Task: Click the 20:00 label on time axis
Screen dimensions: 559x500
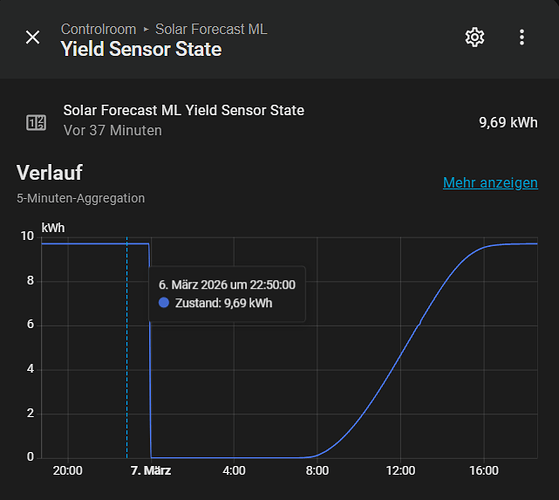Action: click(x=68, y=471)
